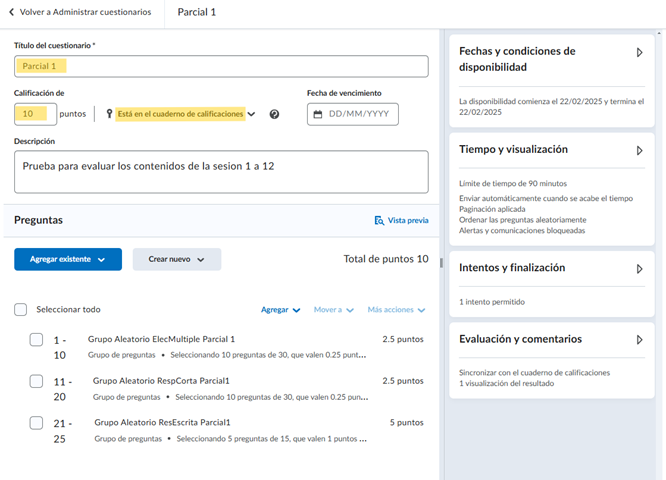The width and height of the screenshot is (666, 480).
Task: Open the Agregar menu above question list
Action: 280,310
